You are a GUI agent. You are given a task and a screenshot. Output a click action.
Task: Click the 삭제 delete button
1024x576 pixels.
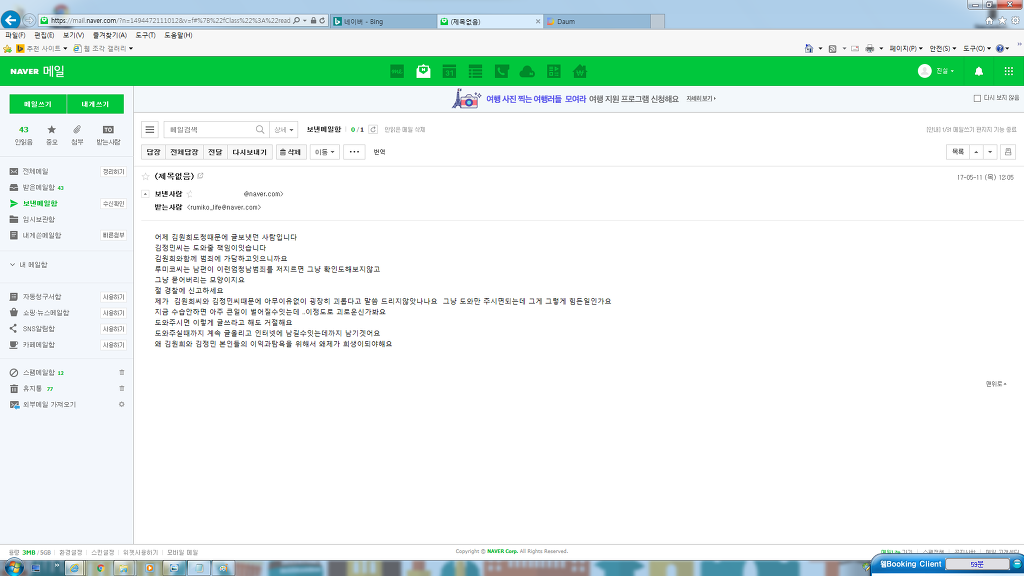click(x=291, y=152)
